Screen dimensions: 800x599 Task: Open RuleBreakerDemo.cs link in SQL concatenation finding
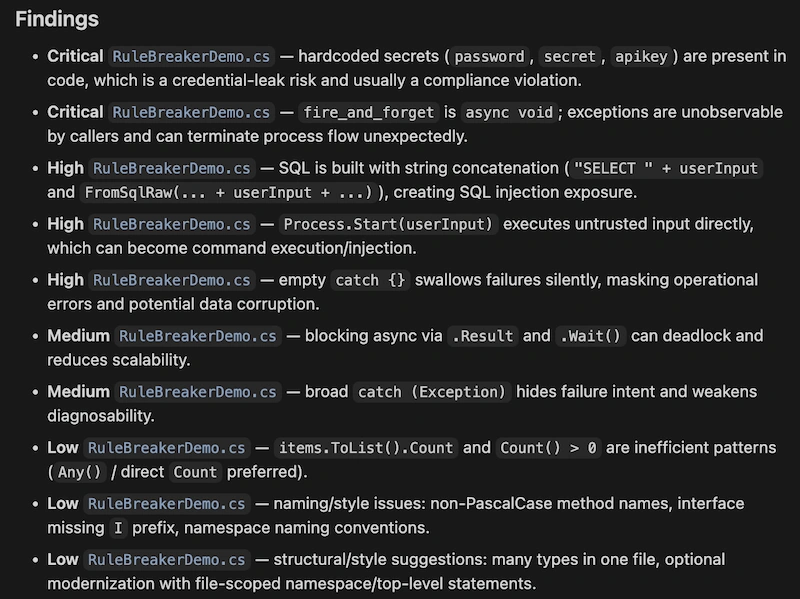pos(172,168)
